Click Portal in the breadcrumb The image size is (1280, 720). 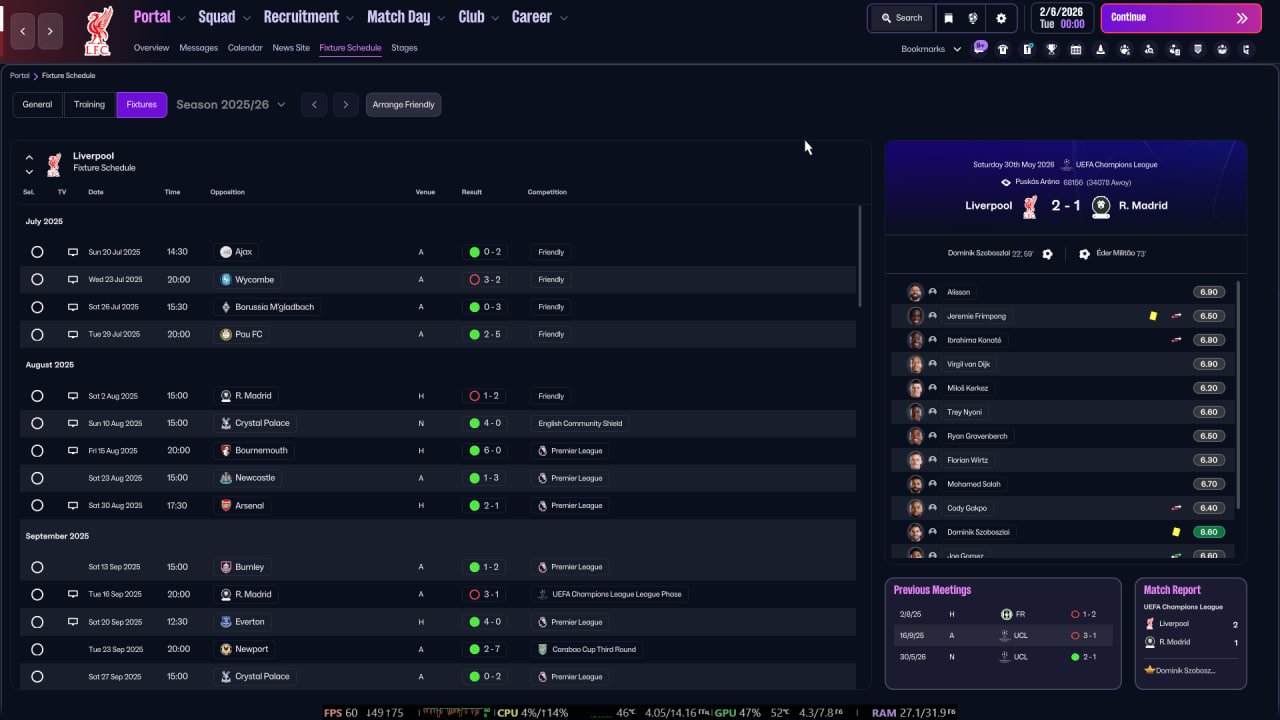[19, 76]
